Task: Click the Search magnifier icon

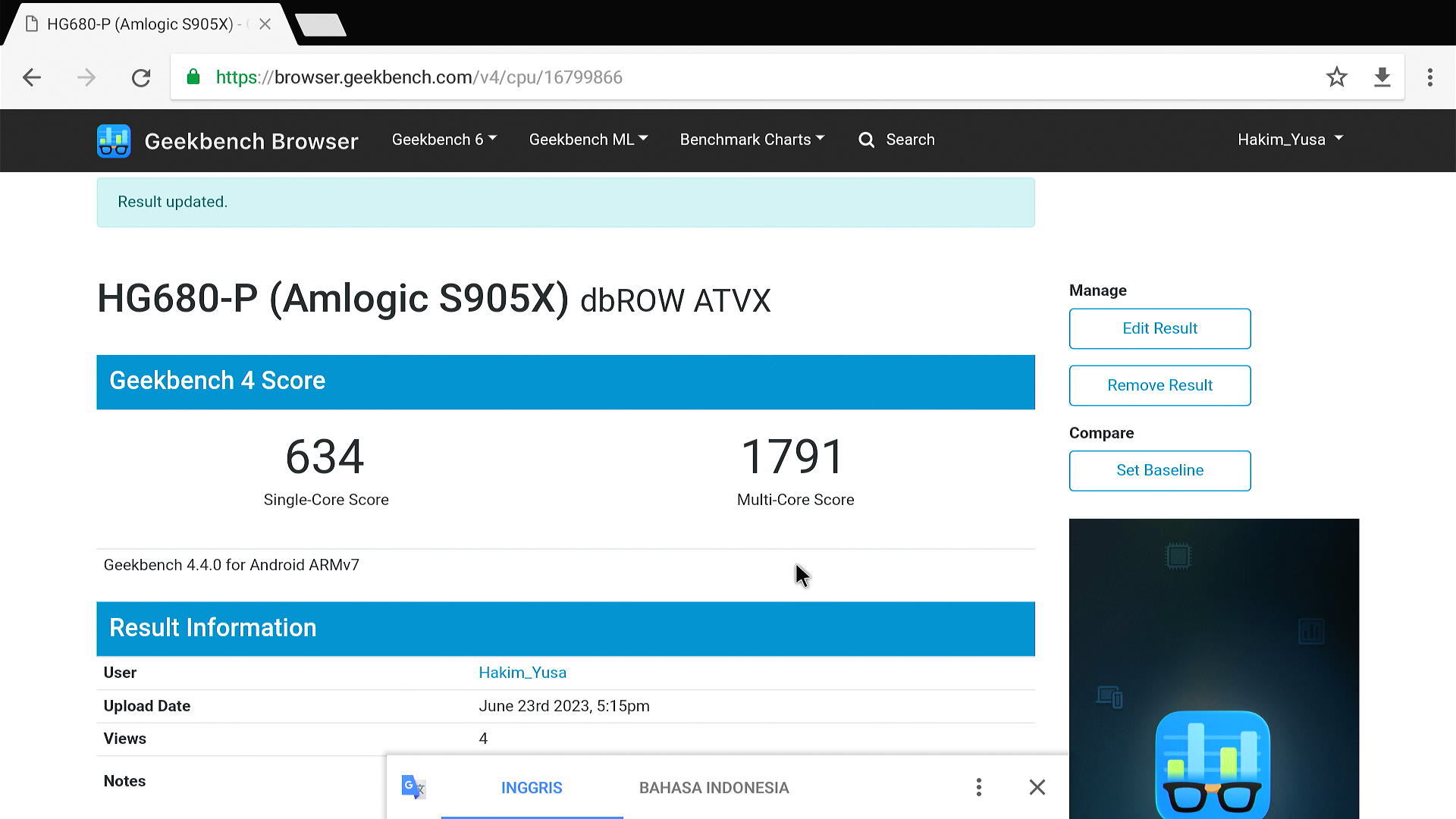Action: [x=866, y=140]
